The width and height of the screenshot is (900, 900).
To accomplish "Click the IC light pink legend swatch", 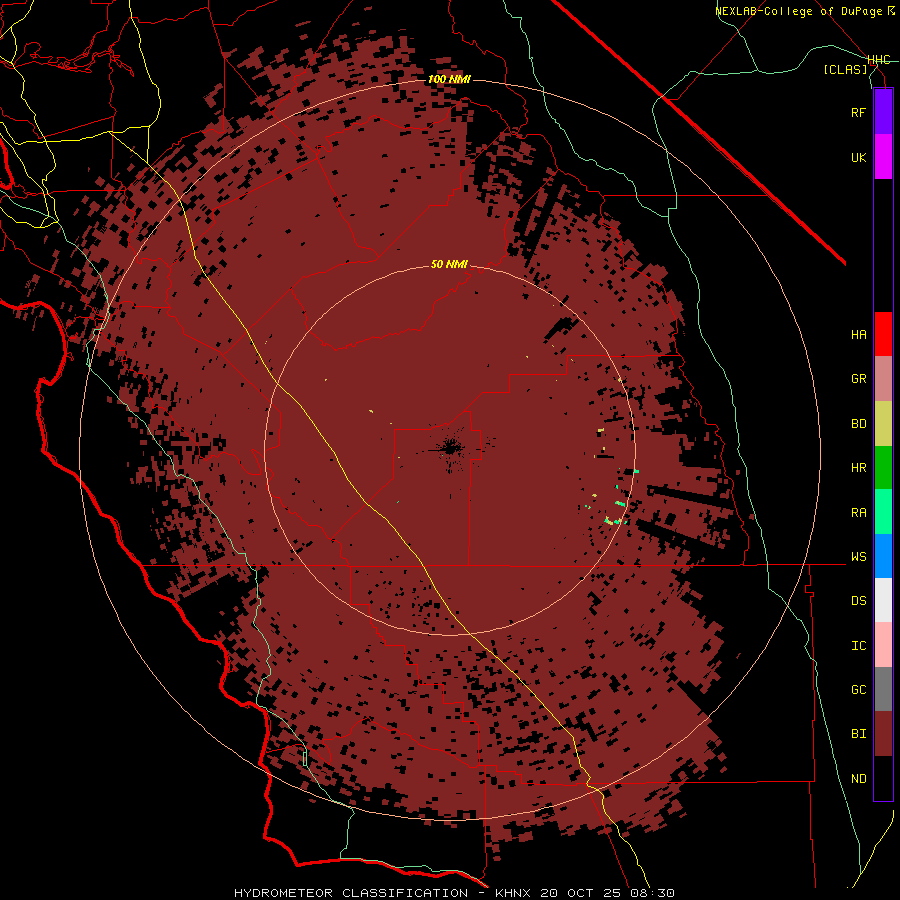I will (x=883, y=645).
